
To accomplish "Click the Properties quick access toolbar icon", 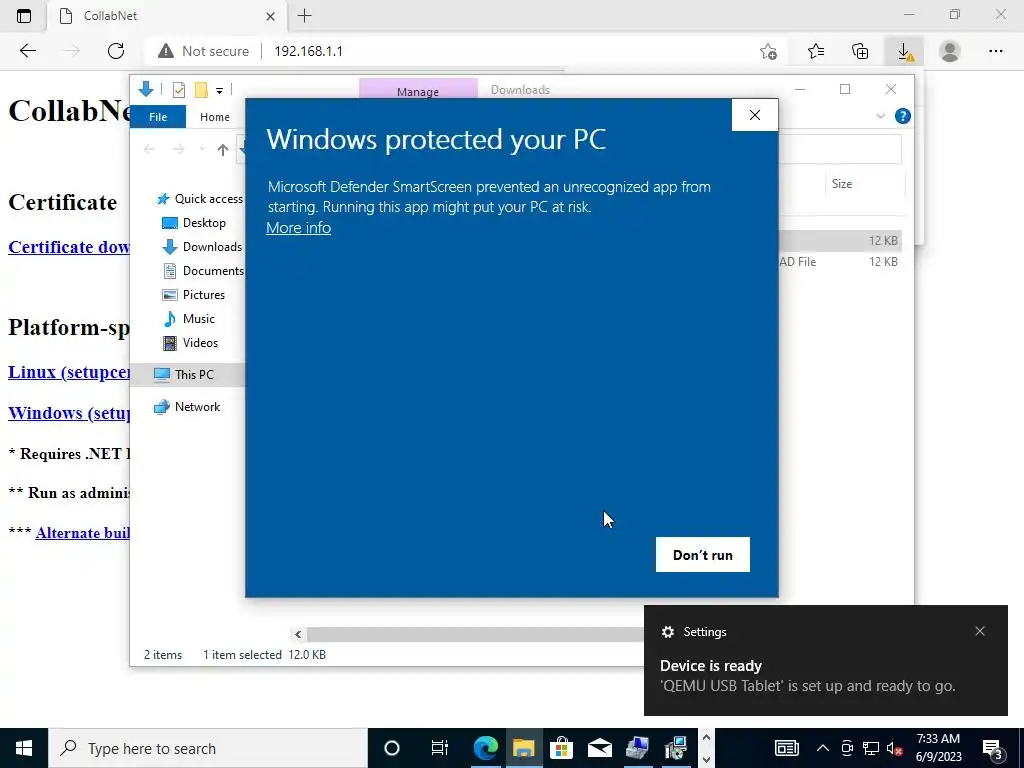I will (178, 90).
